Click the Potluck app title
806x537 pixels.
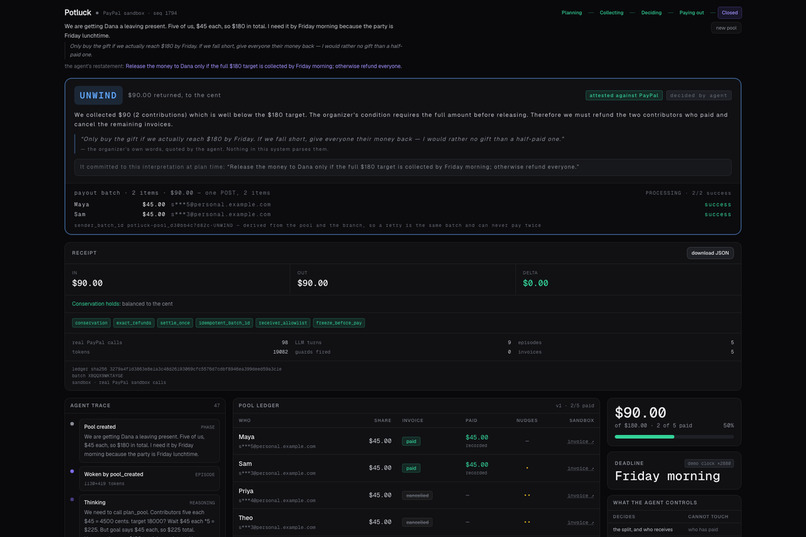pyautogui.click(x=78, y=12)
